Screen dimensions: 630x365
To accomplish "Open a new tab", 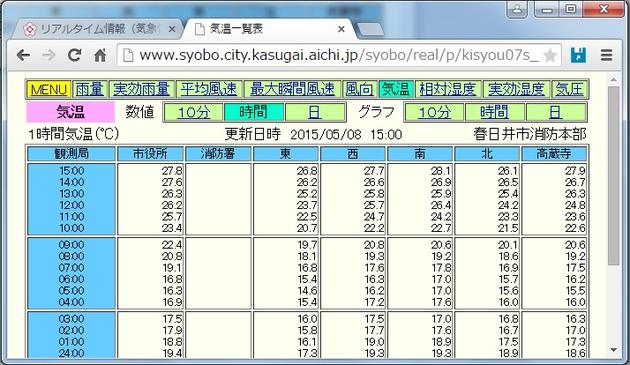I will point(370,30).
